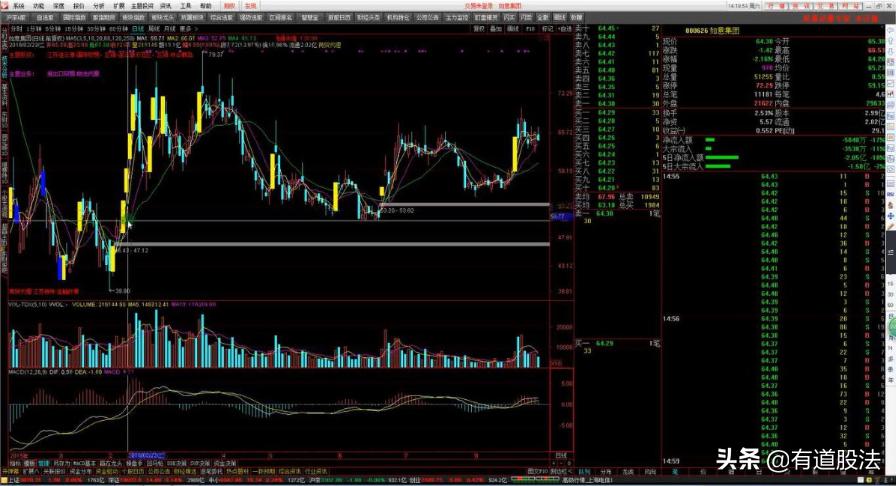Click the 公司公告 toolbar button
Screen dimensions: 896x486
427,18
